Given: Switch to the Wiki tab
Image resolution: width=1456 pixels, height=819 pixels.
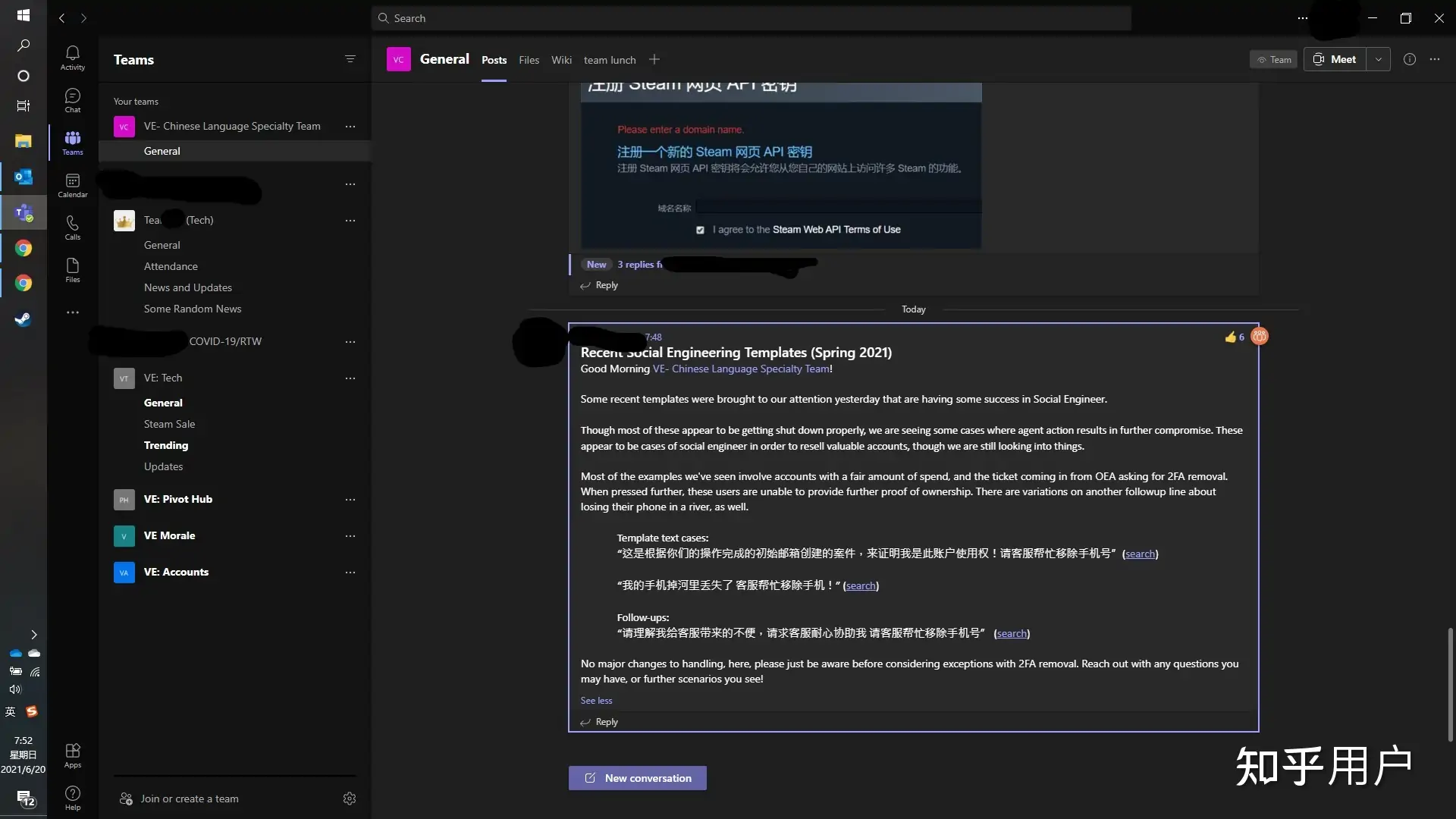Looking at the screenshot, I should click(x=561, y=60).
